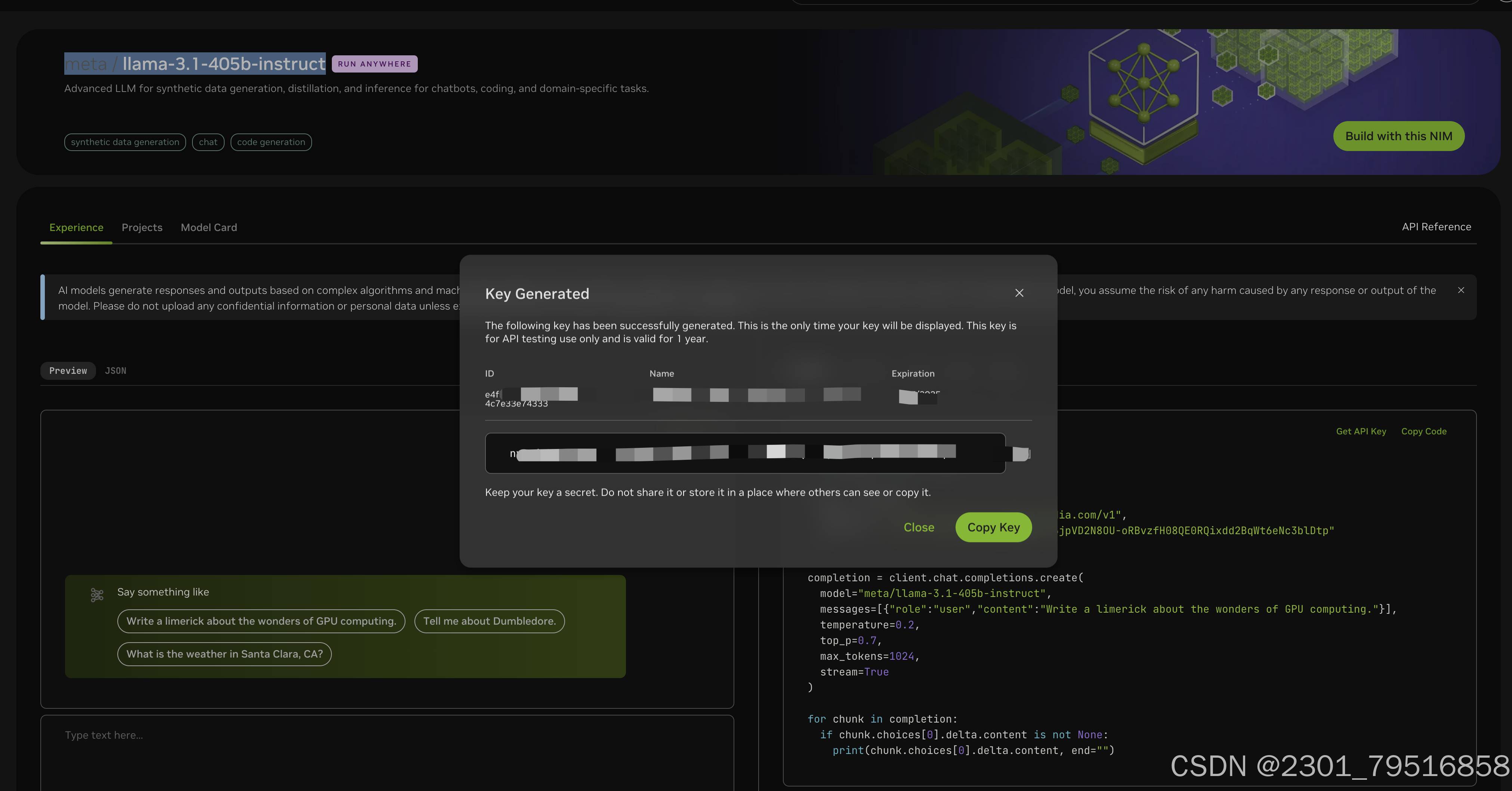Click the Close button in dialog
The height and width of the screenshot is (791, 1512).
[919, 527]
